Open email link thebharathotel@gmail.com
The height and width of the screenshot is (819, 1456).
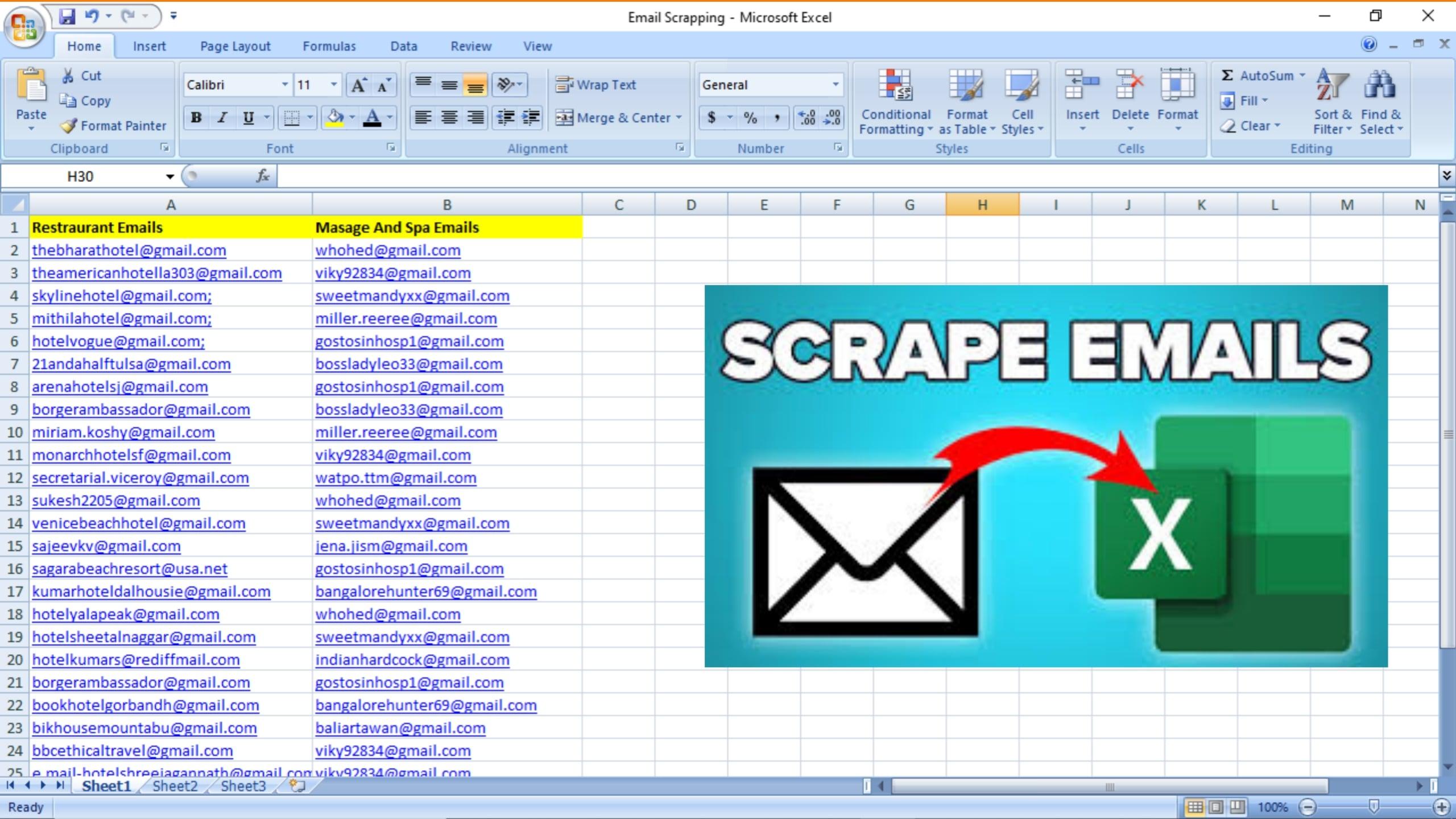(x=129, y=250)
